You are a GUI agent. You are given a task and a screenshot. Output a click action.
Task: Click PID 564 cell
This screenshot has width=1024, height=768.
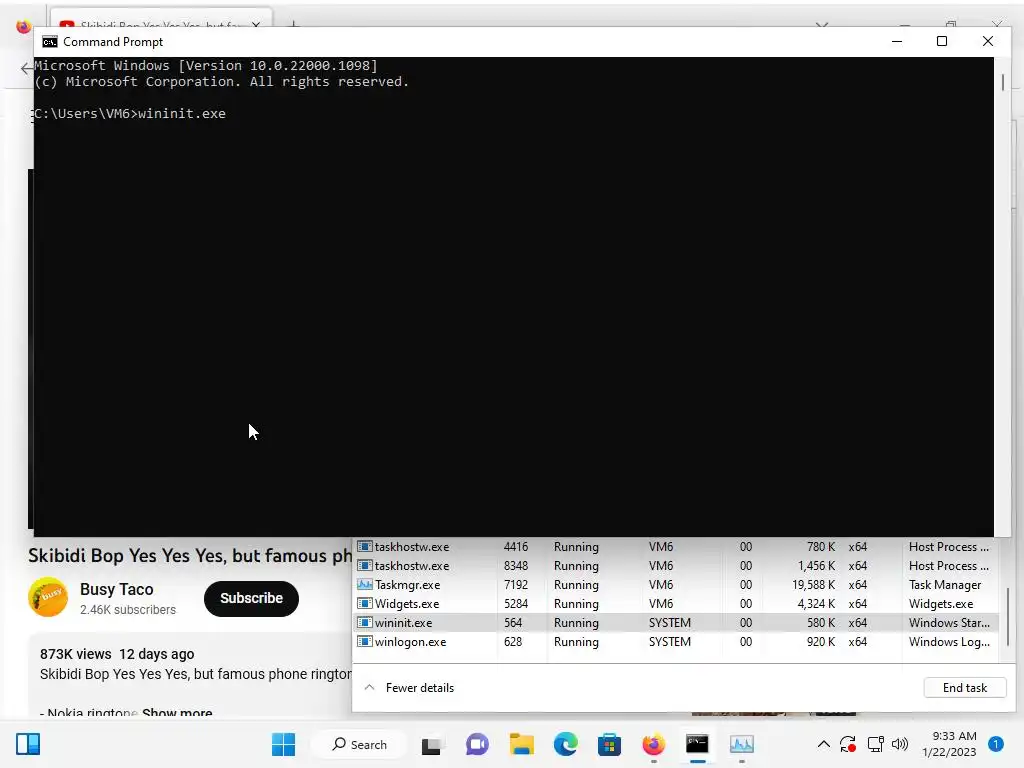pyautogui.click(x=513, y=622)
